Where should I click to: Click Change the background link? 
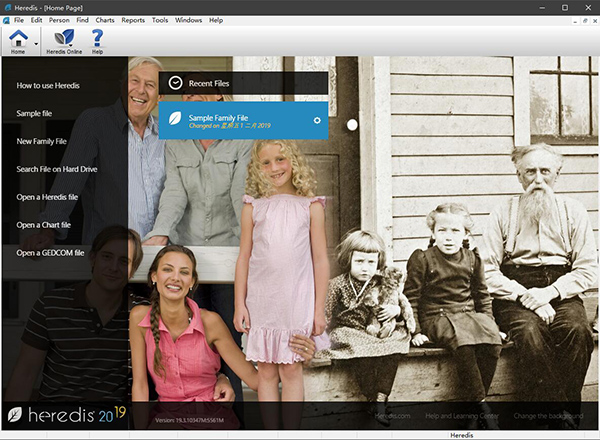click(x=548, y=416)
